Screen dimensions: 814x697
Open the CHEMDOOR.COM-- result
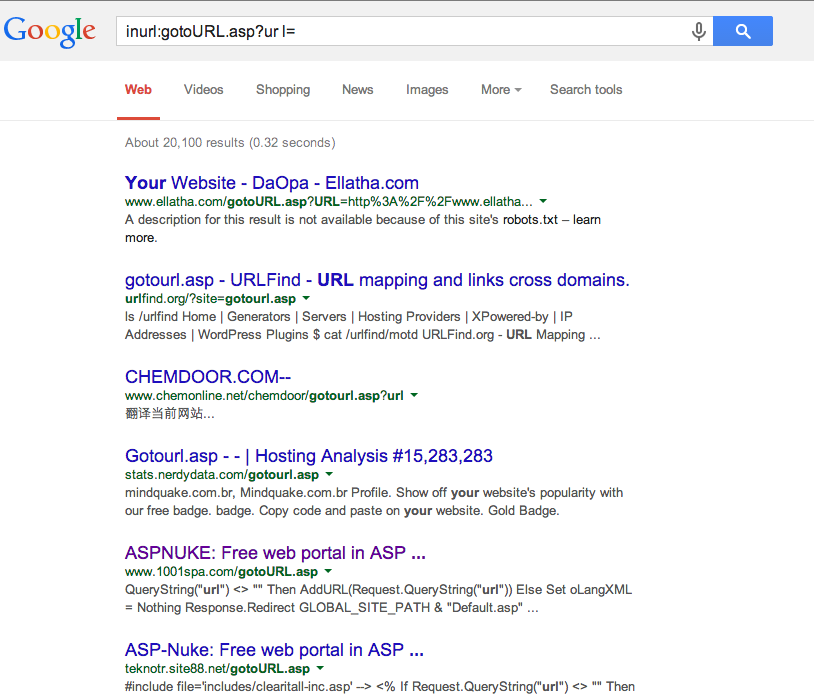tap(208, 377)
